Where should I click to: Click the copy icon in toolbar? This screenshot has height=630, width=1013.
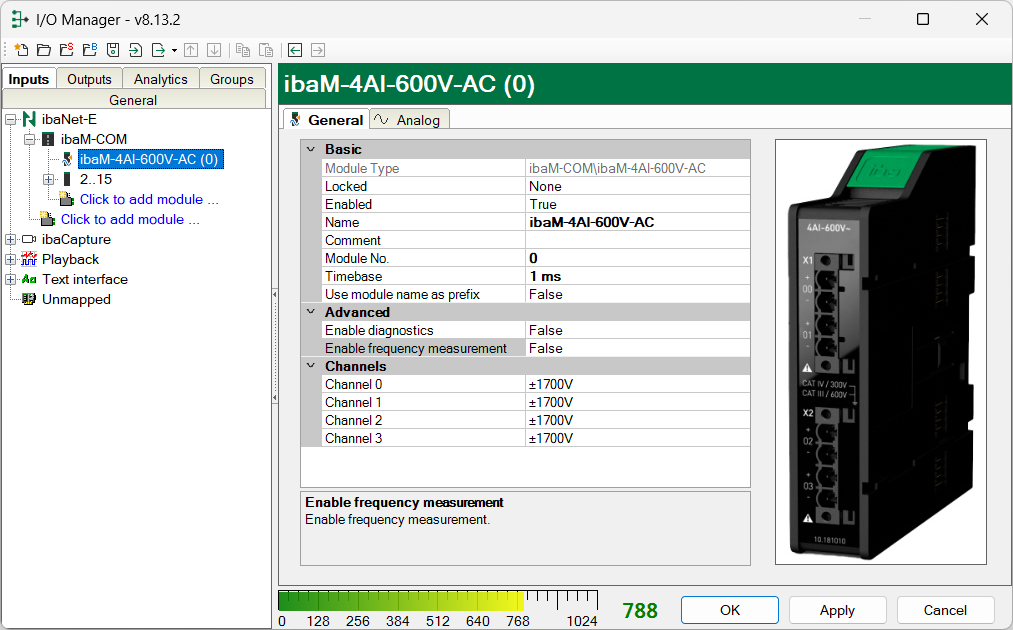(243, 50)
